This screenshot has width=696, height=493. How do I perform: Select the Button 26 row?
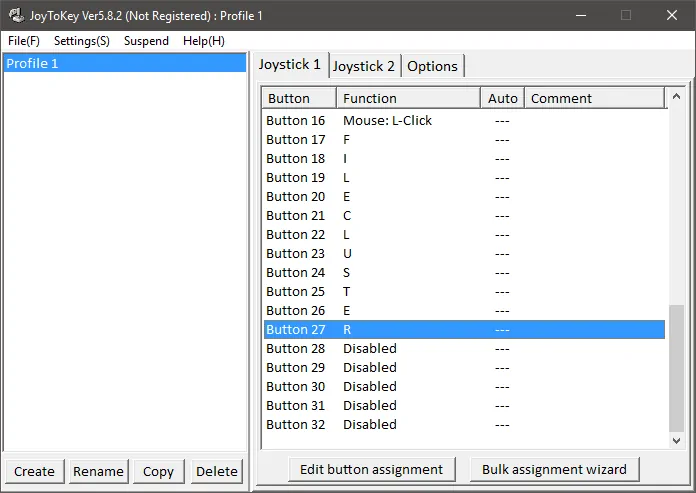(464, 311)
